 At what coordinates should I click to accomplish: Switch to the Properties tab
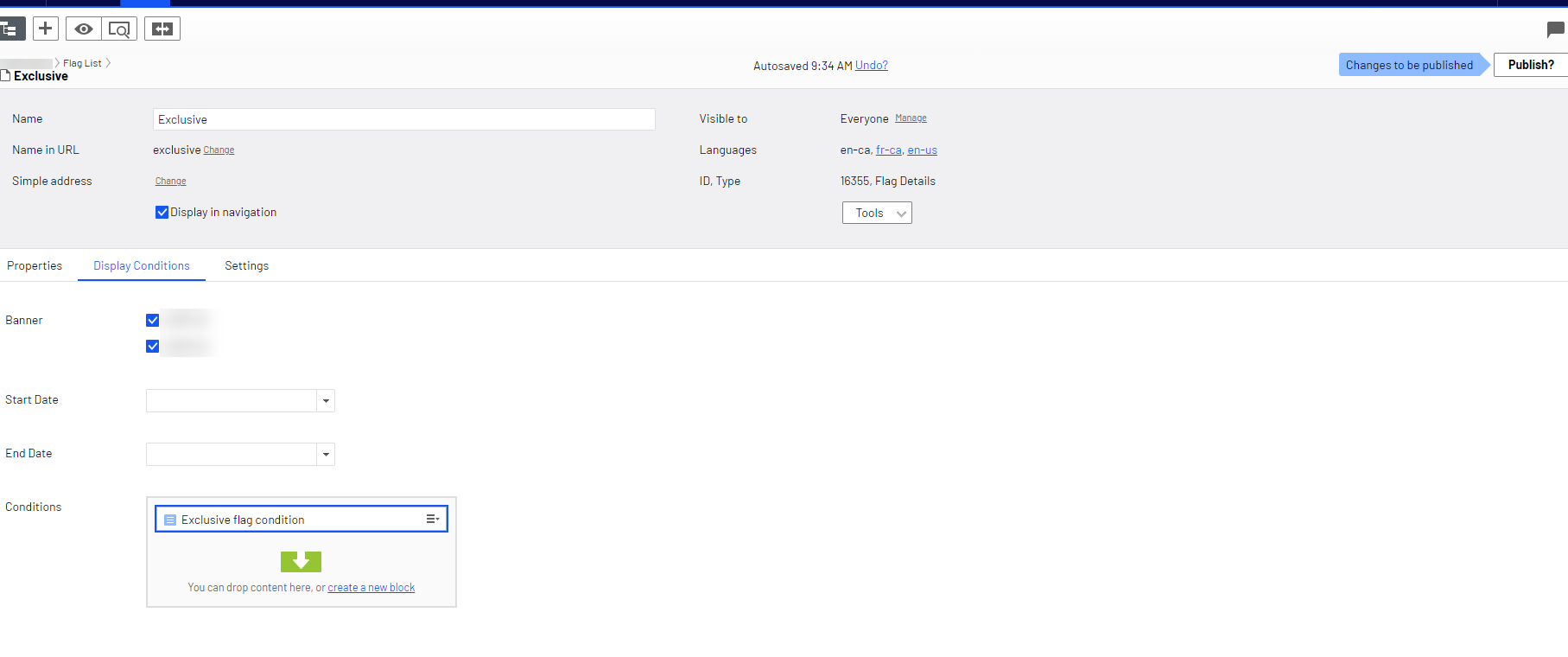[35, 266]
